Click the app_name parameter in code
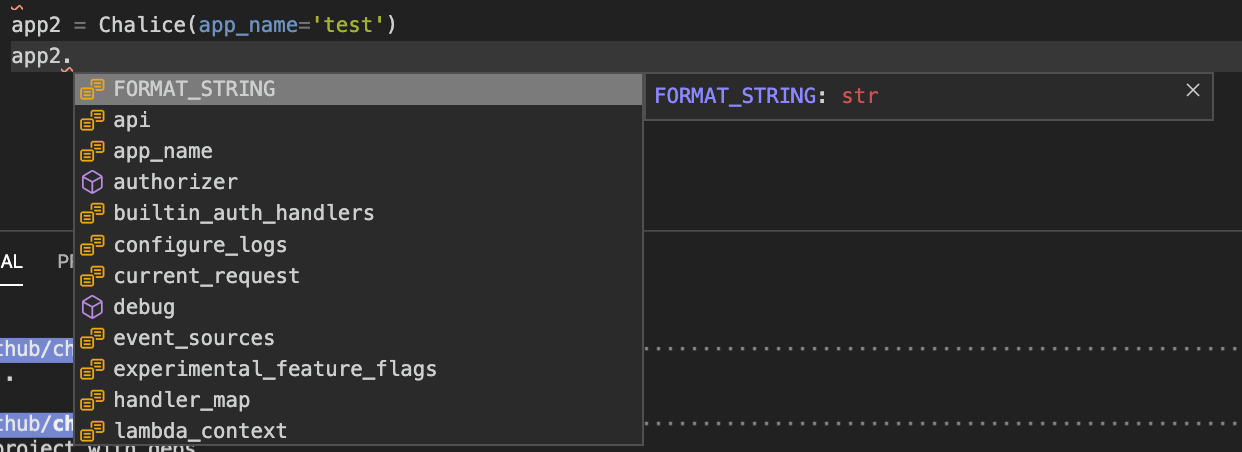 point(249,24)
